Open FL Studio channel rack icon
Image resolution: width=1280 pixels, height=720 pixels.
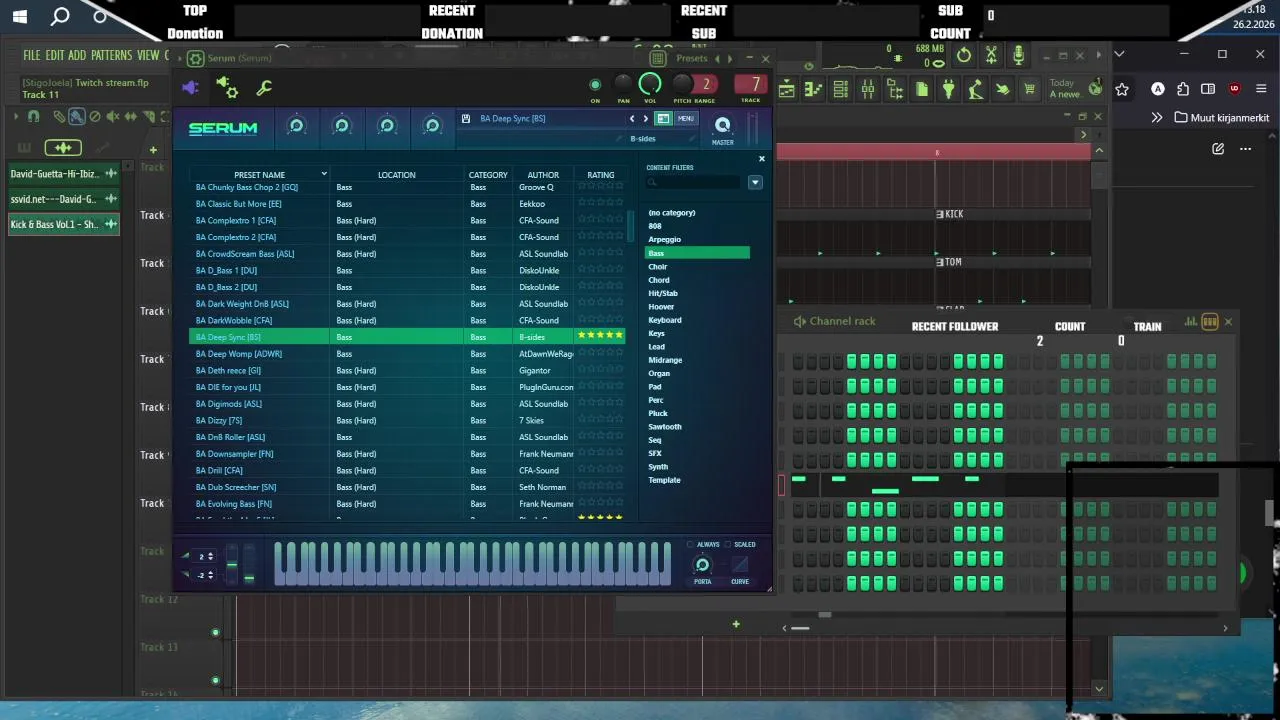(x=841, y=90)
